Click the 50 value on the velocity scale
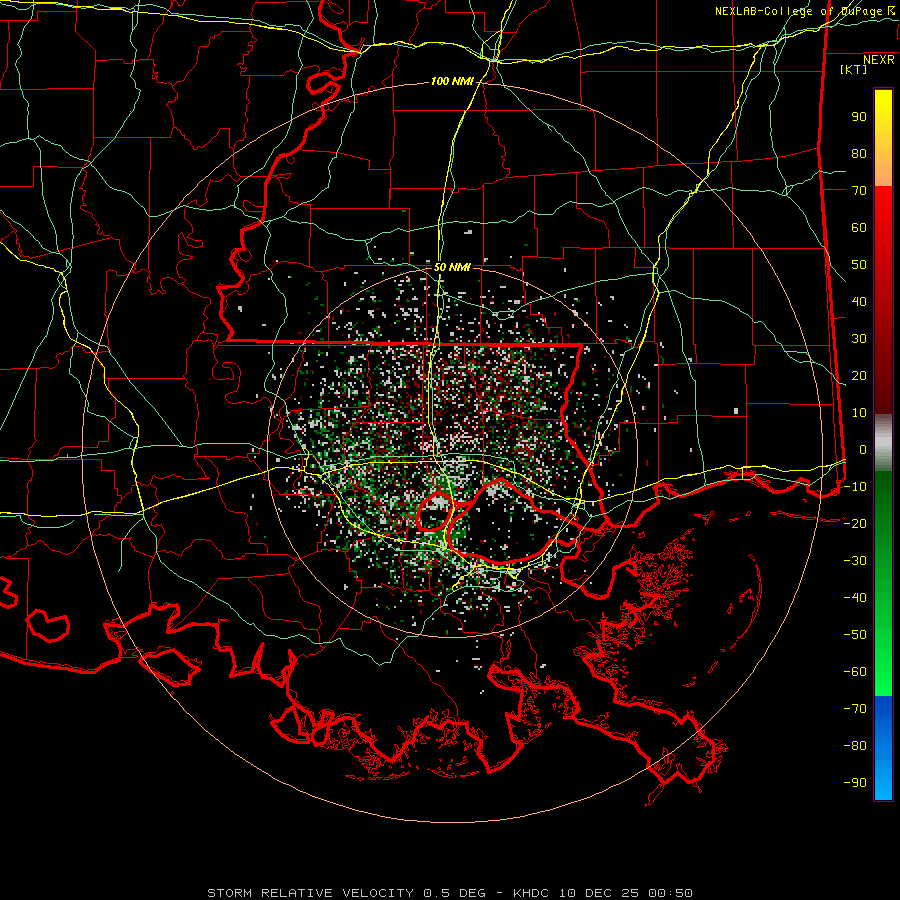900x900 pixels. (x=859, y=265)
